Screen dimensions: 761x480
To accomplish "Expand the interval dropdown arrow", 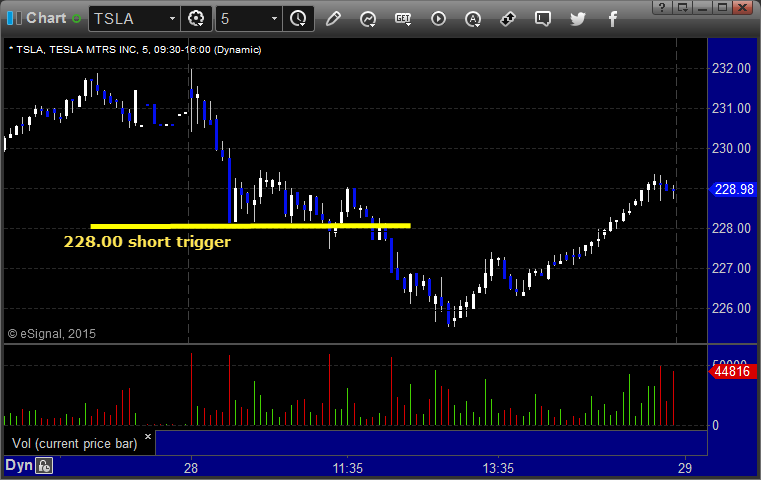I will click(x=274, y=19).
